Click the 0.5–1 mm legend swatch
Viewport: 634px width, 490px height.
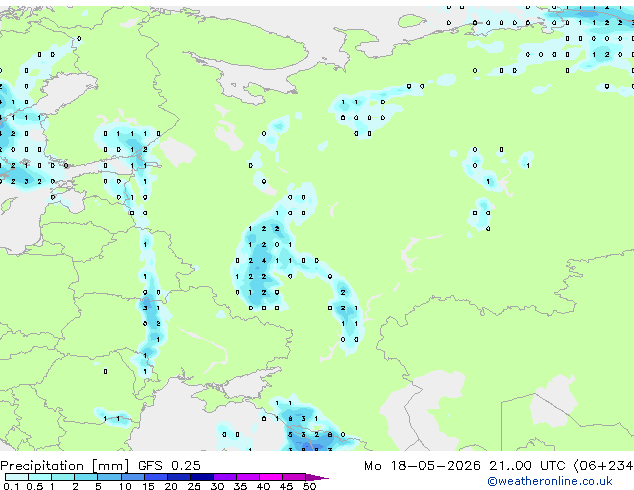pyautogui.click(x=40, y=477)
